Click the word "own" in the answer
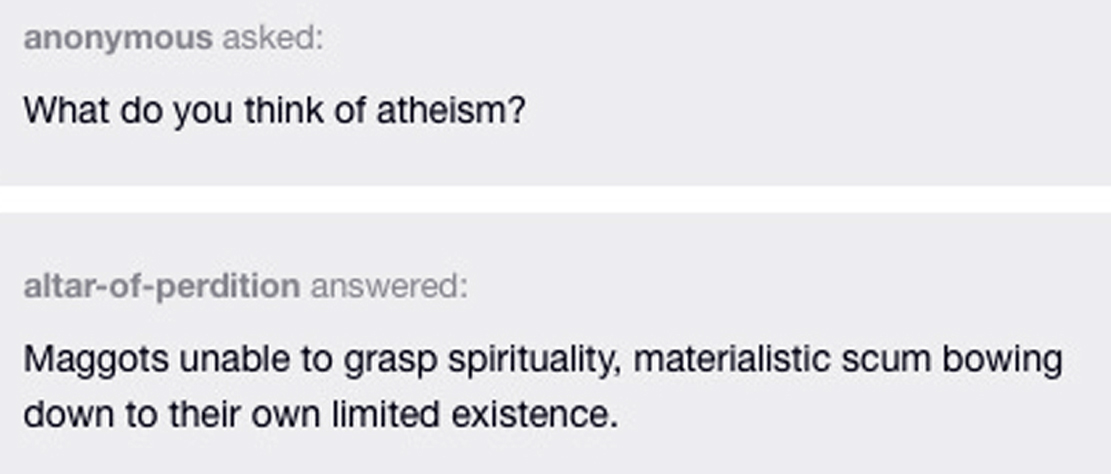 pos(297,413)
